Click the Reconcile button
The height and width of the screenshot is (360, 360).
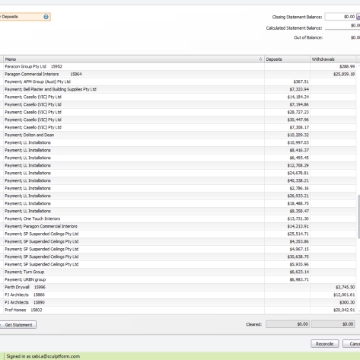pyautogui.click(x=325, y=344)
